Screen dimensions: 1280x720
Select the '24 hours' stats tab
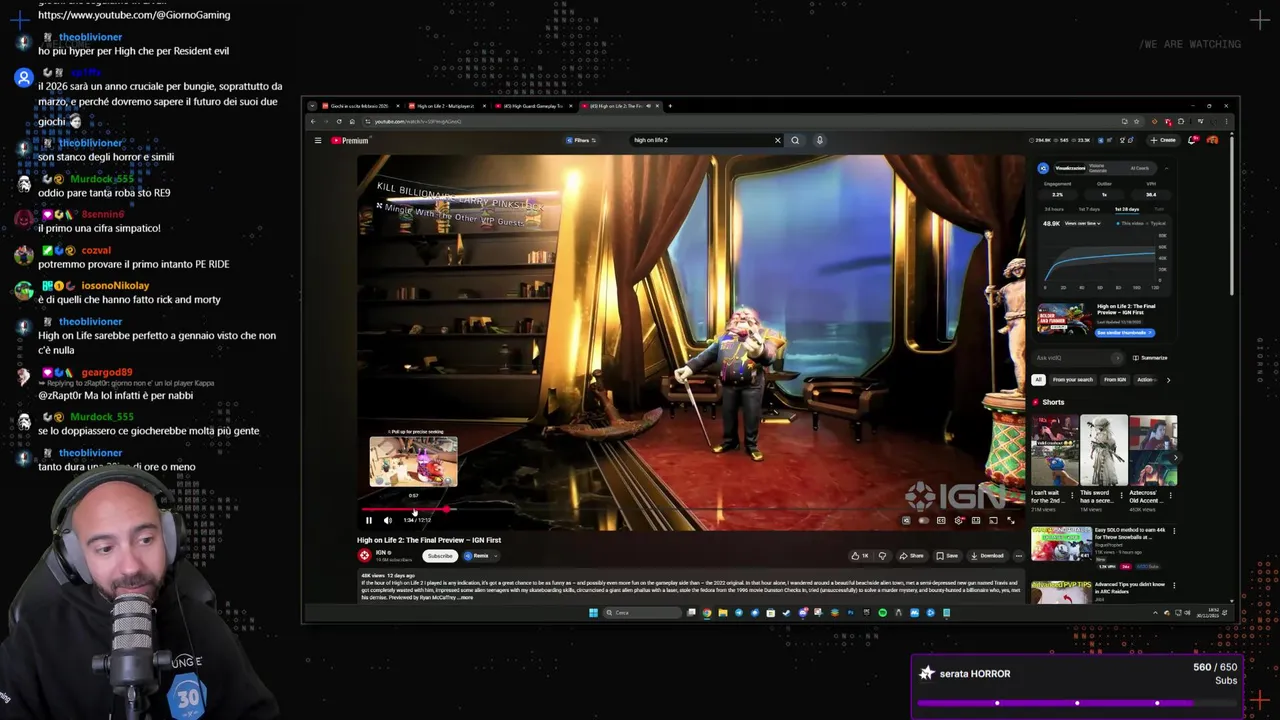click(x=1054, y=209)
